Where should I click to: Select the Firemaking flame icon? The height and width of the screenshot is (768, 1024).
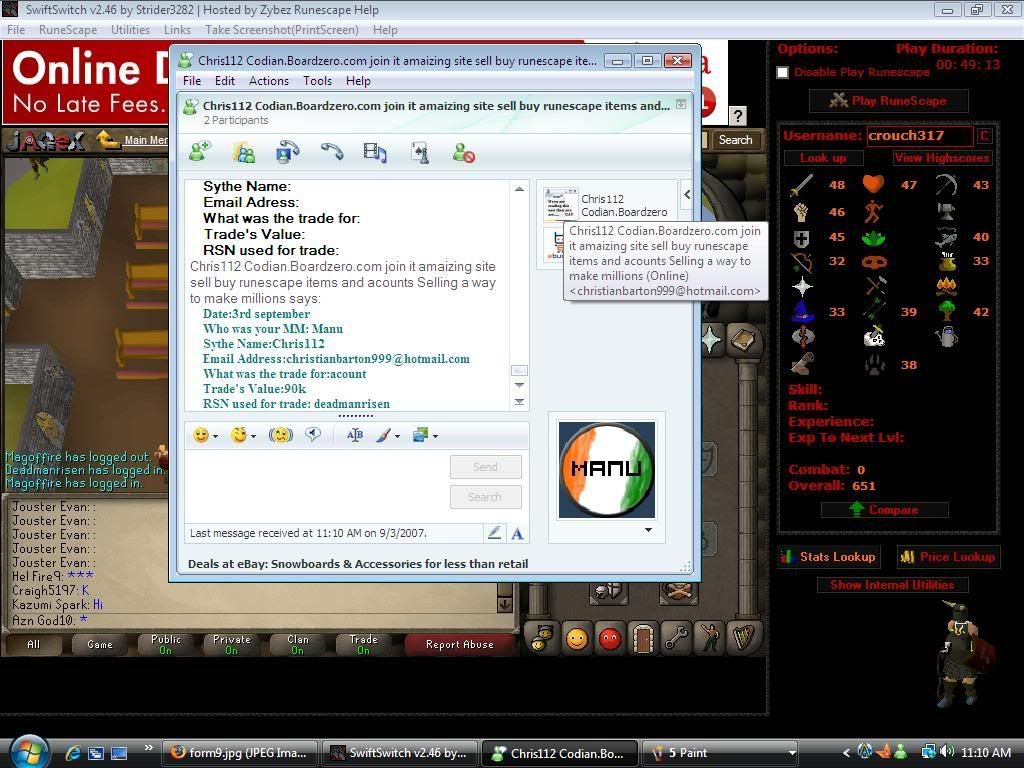[946, 285]
